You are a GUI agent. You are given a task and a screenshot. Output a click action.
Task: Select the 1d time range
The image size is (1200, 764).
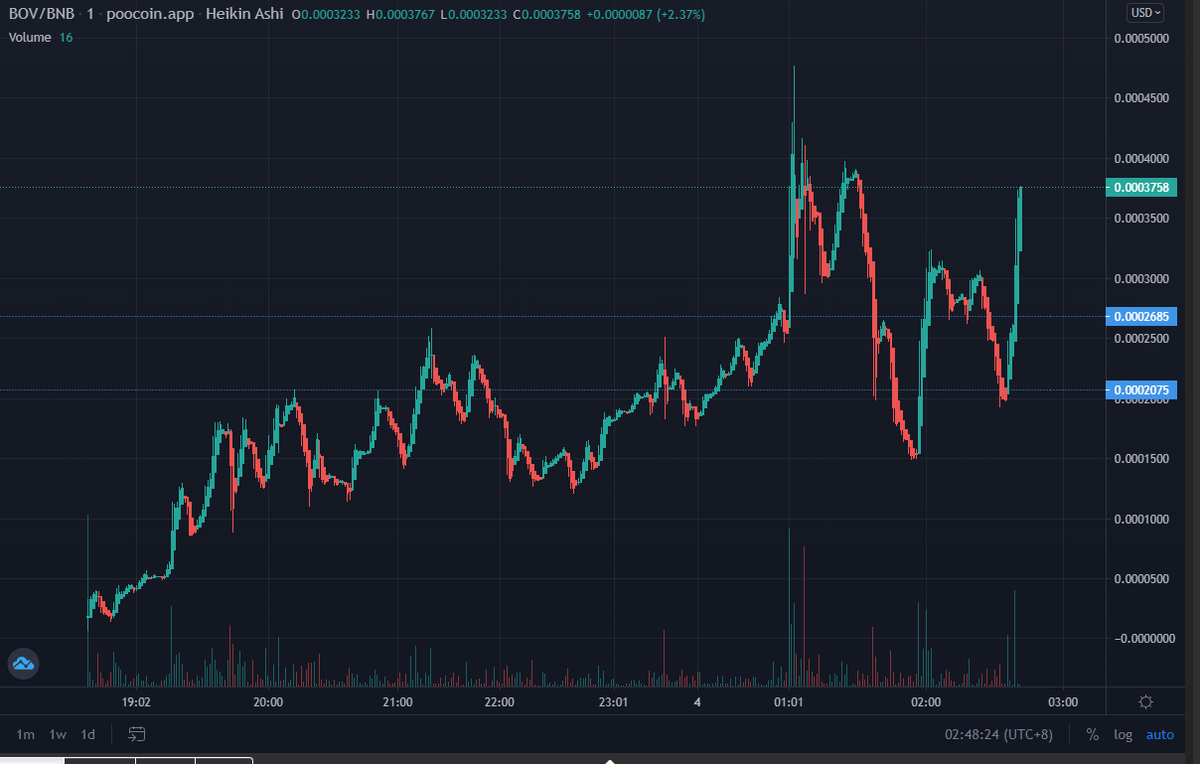click(x=88, y=735)
